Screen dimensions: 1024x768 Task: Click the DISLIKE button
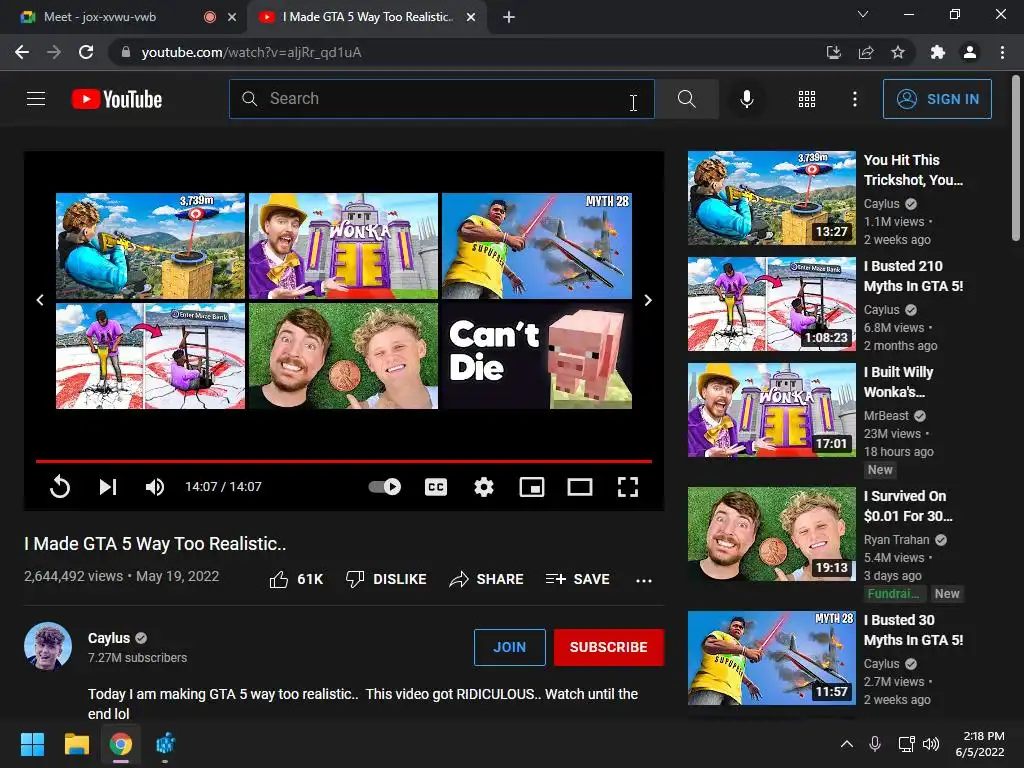(386, 579)
